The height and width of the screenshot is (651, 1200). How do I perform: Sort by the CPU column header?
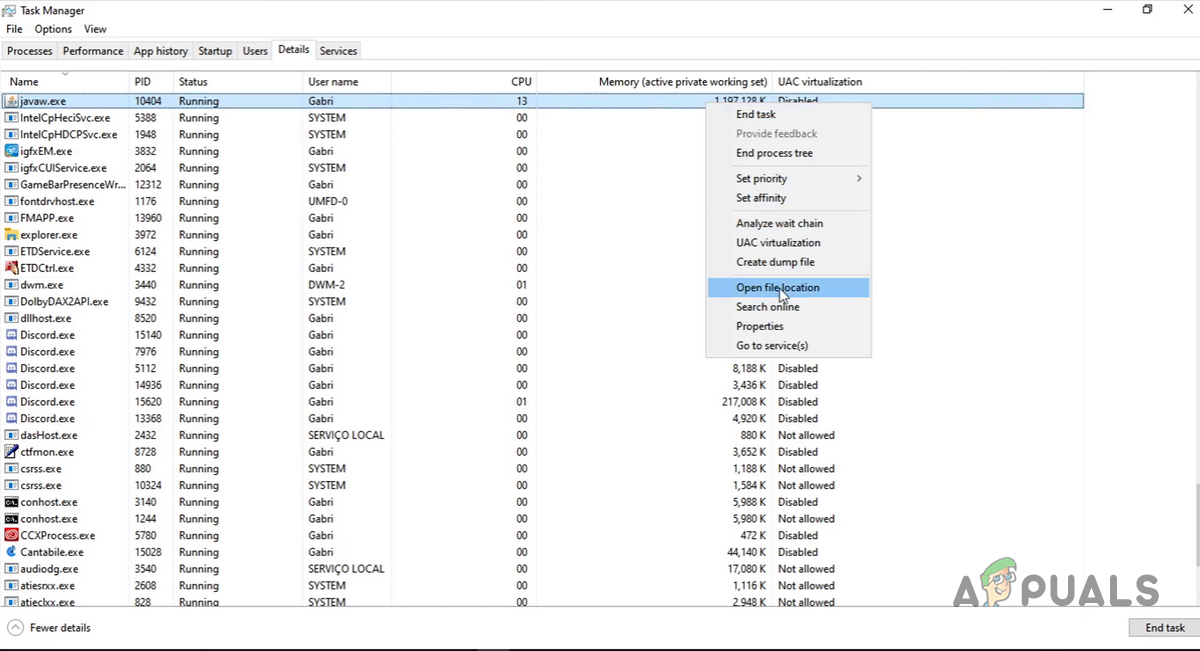521,82
